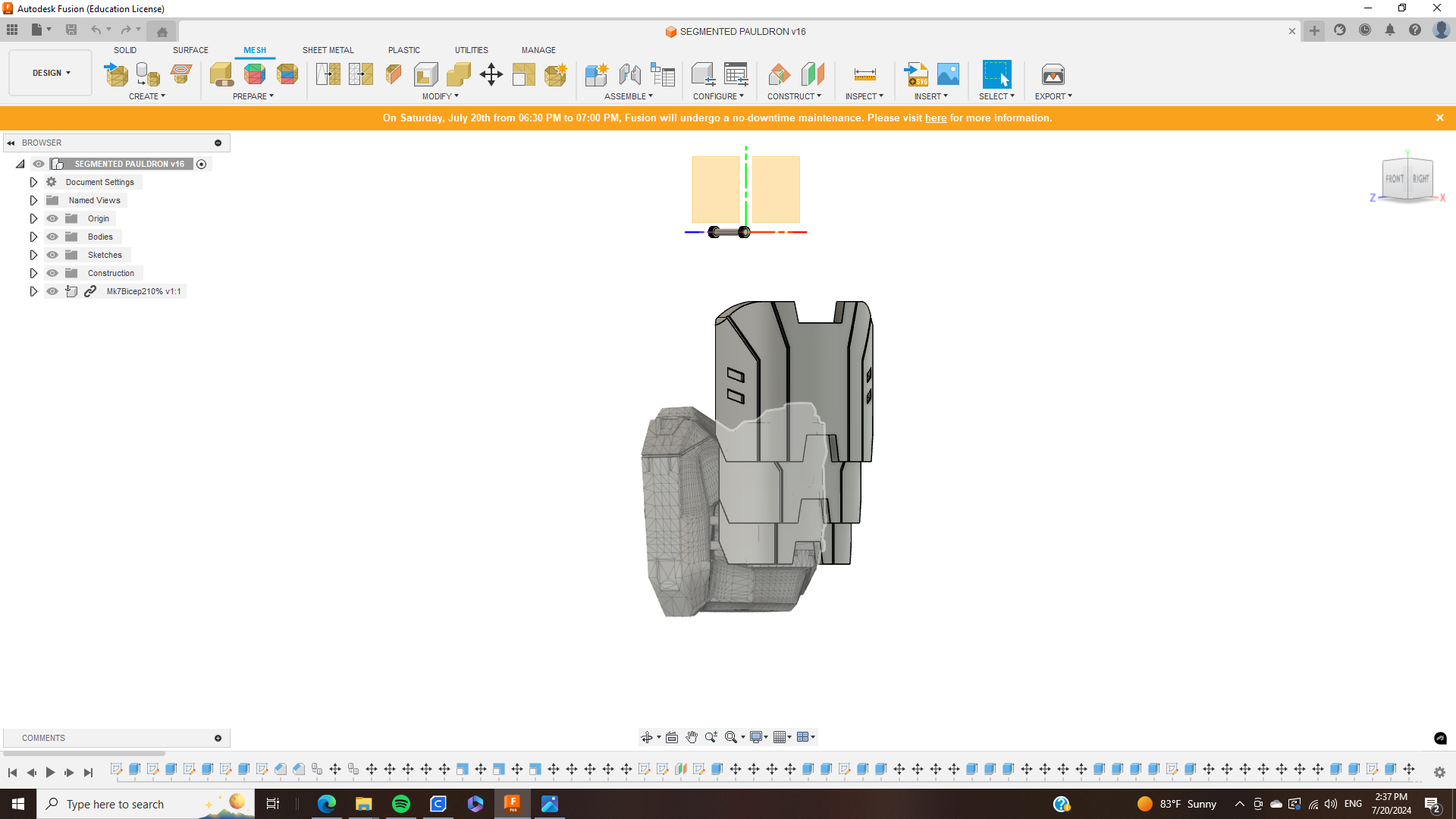The width and height of the screenshot is (1456, 819).
Task: Activate the Window Select tool
Action: (x=996, y=74)
